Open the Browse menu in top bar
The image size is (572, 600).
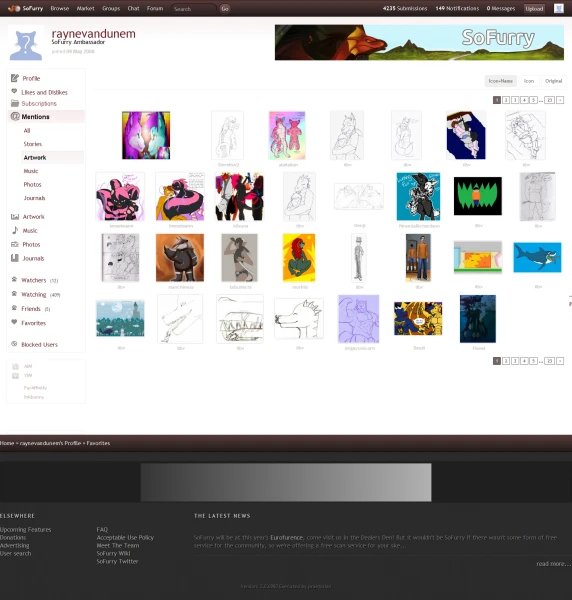[60, 8]
